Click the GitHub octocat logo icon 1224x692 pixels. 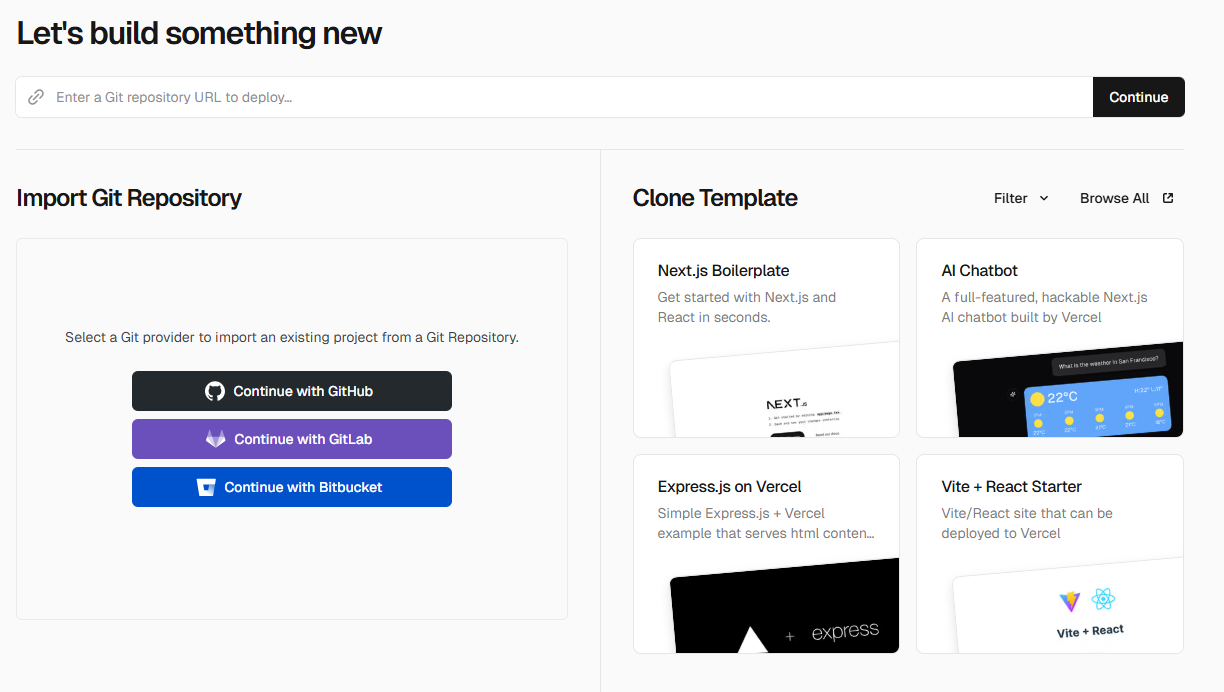coord(215,391)
